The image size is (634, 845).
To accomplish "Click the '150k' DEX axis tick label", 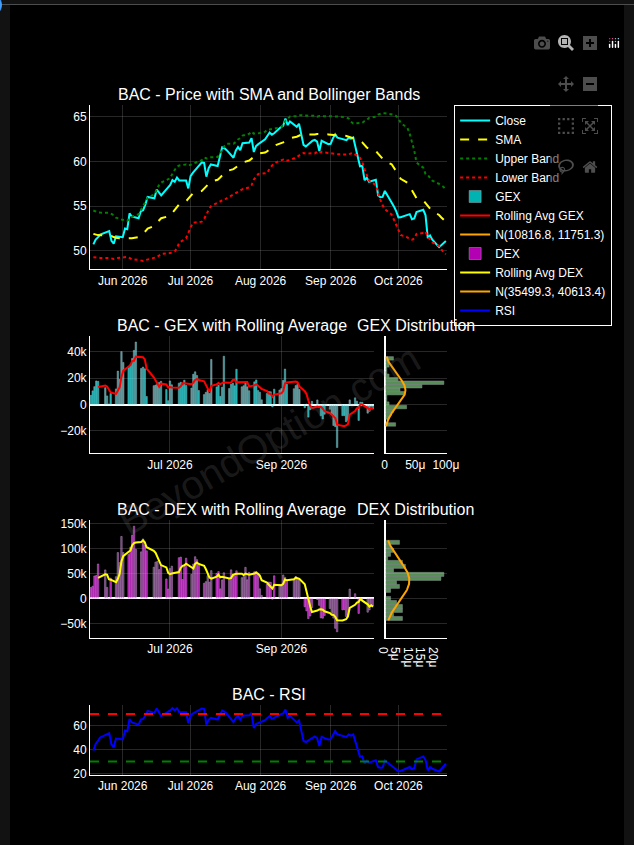I will tap(73, 523).
